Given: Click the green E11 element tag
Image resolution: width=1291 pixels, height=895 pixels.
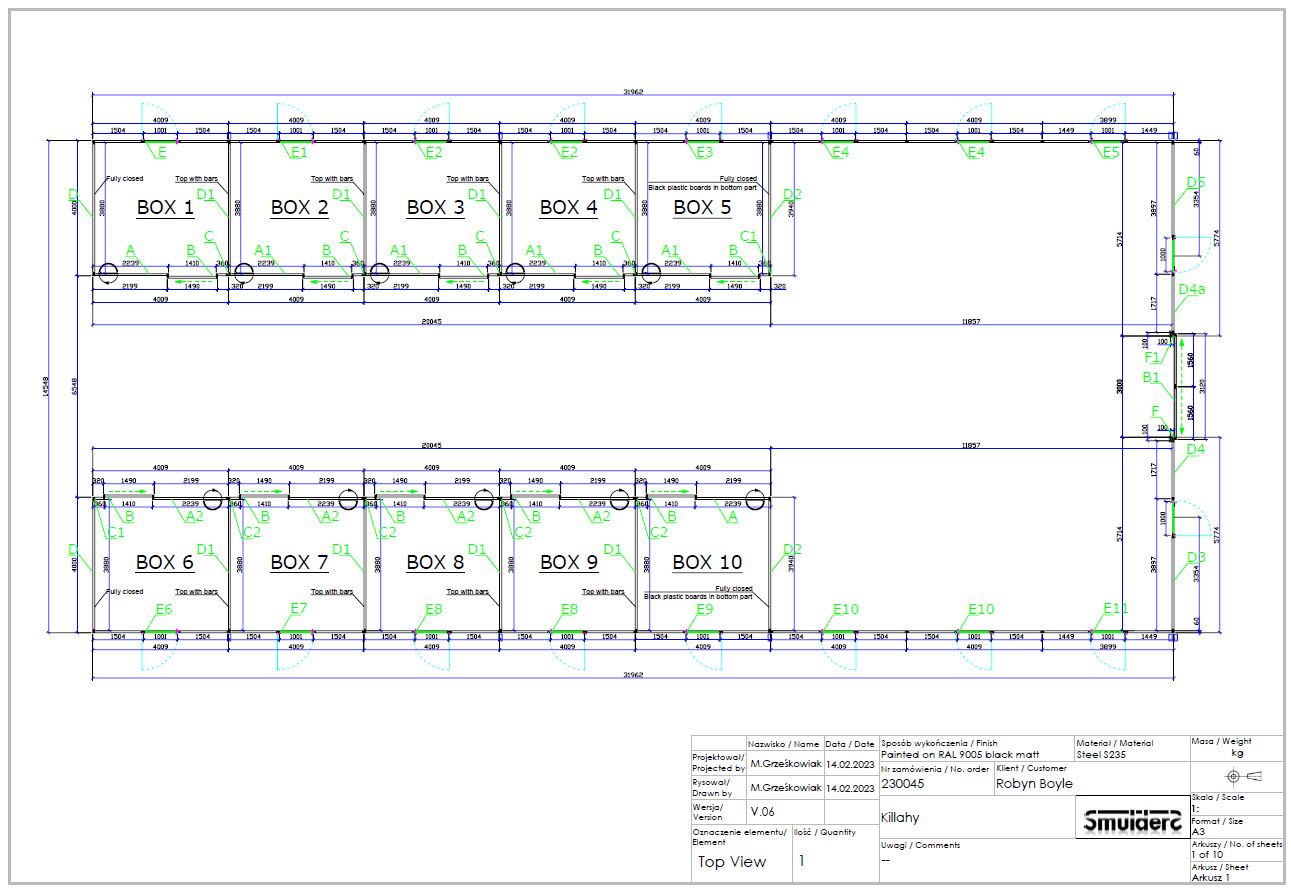Looking at the screenshot, I should point(1115,609).
